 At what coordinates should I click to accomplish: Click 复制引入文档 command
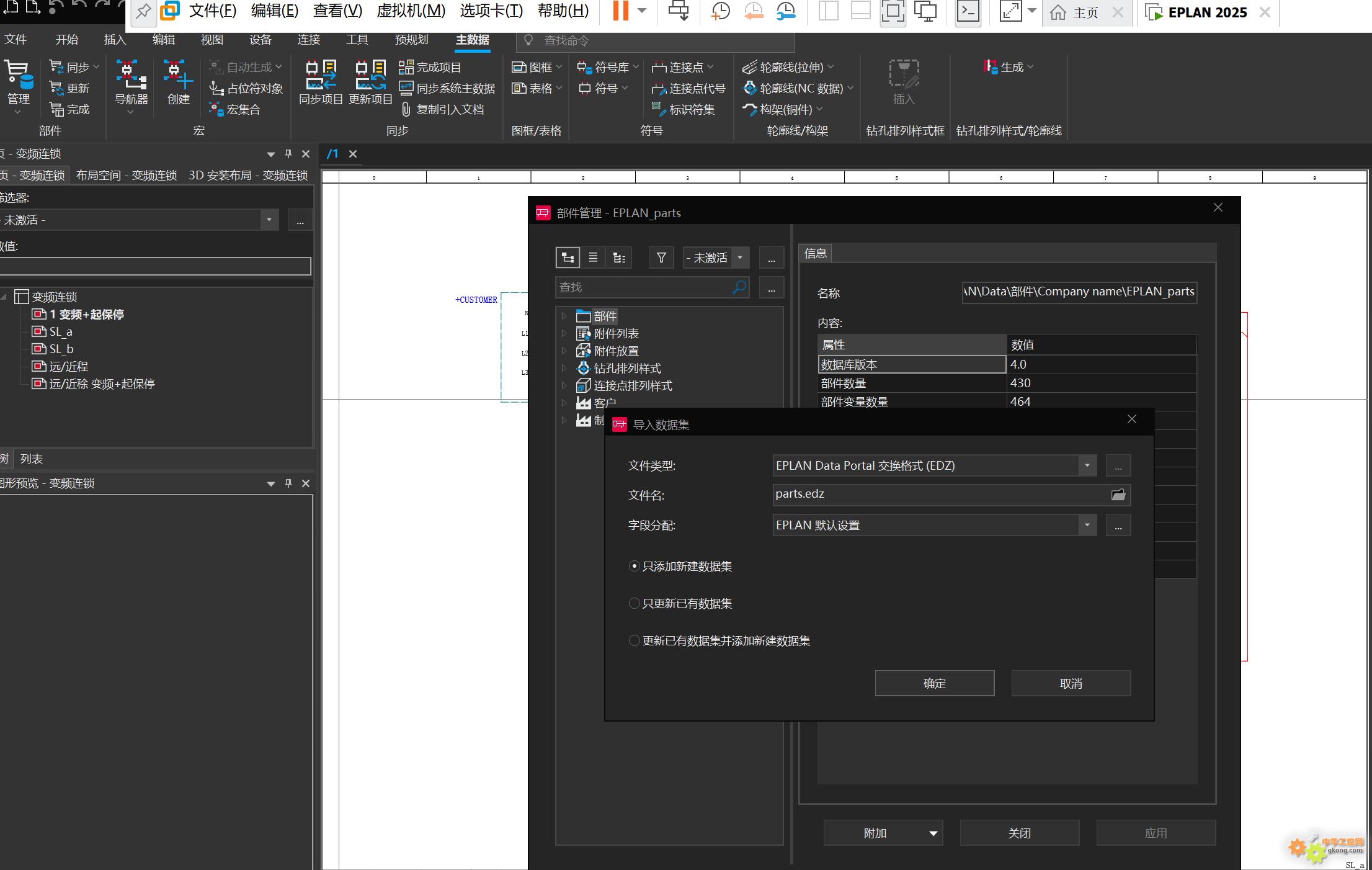point(442,109)
